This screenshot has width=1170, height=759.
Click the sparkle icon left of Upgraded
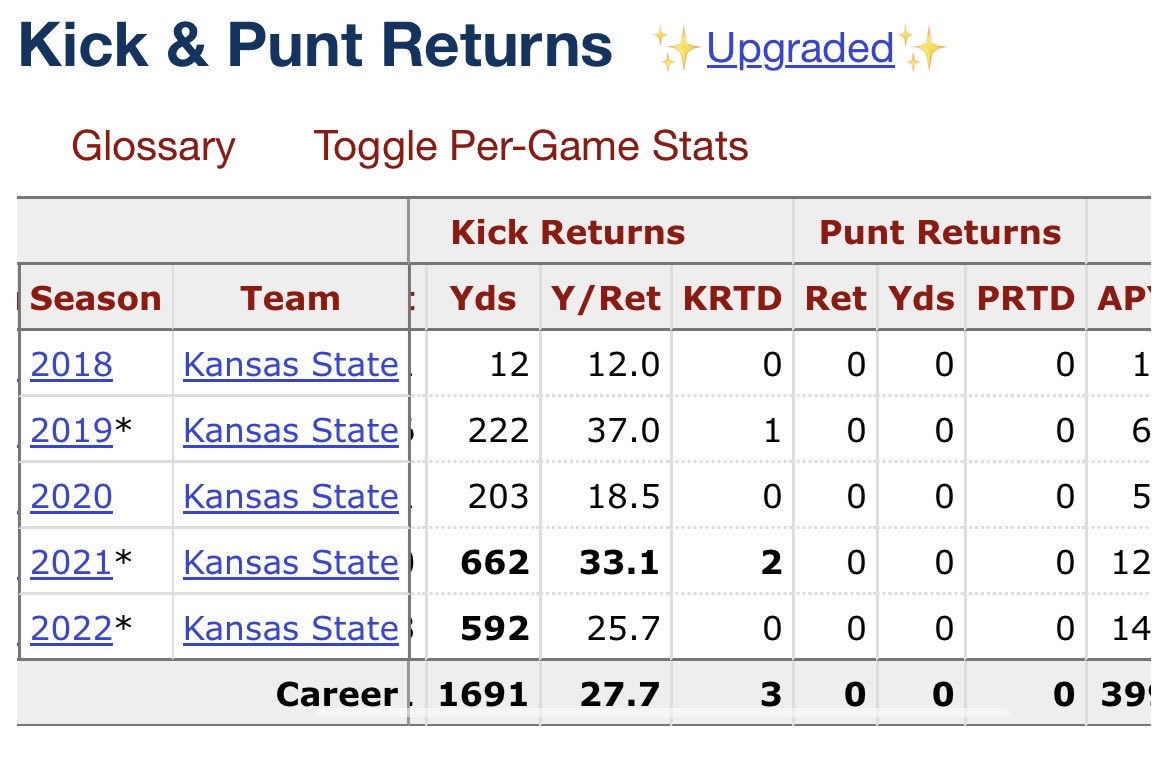676,49
